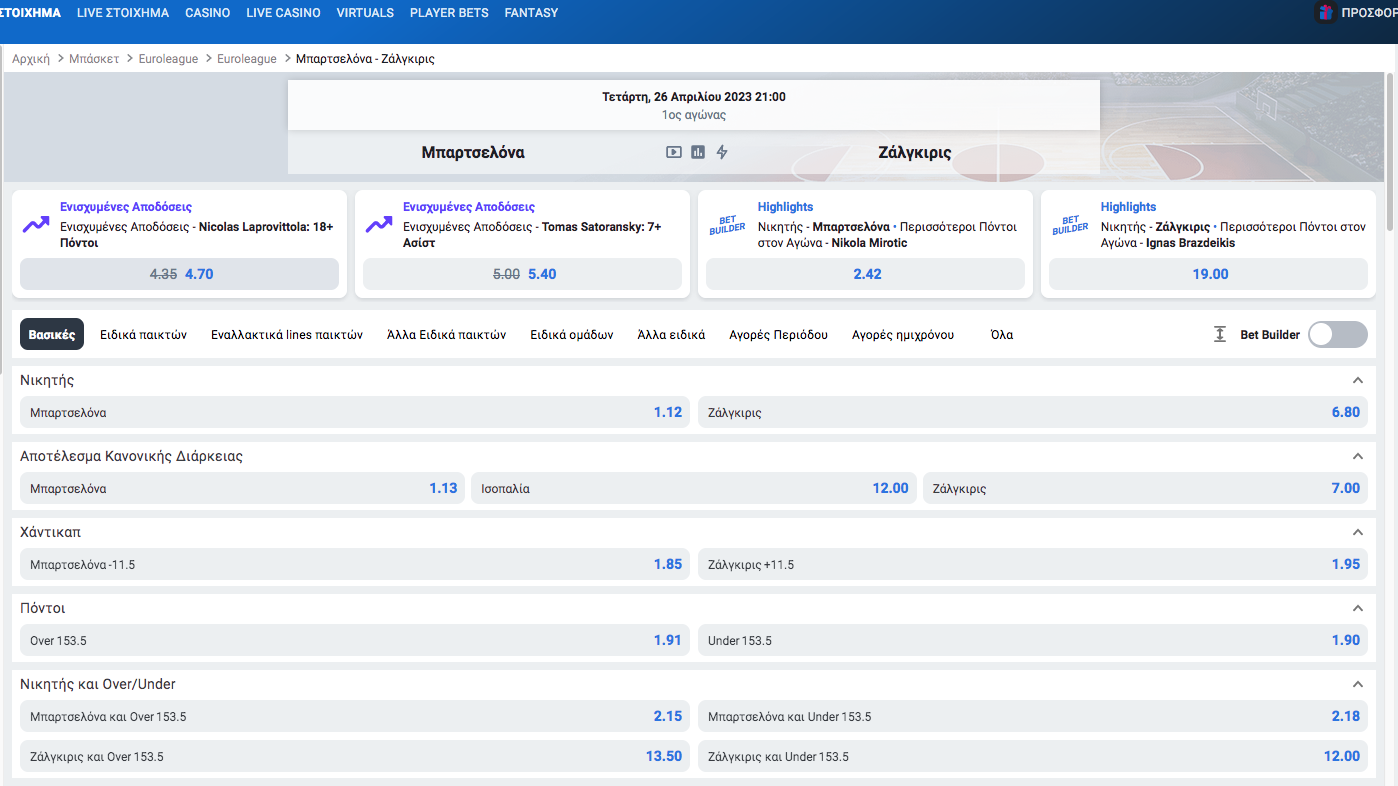The height and width of the screenshot is (786, 1398).
Task: Click the Bet Builder logo on the Brazdeikis highlight
Action: coord(1070,225)
